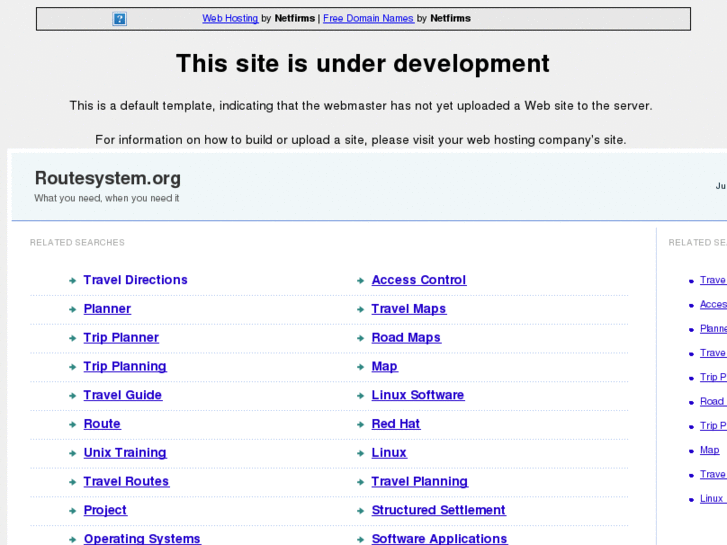Click the arrow icon beside Travel Maps
Image resolution: width=727 pixels, height=545 pixels.
point(360,309)
